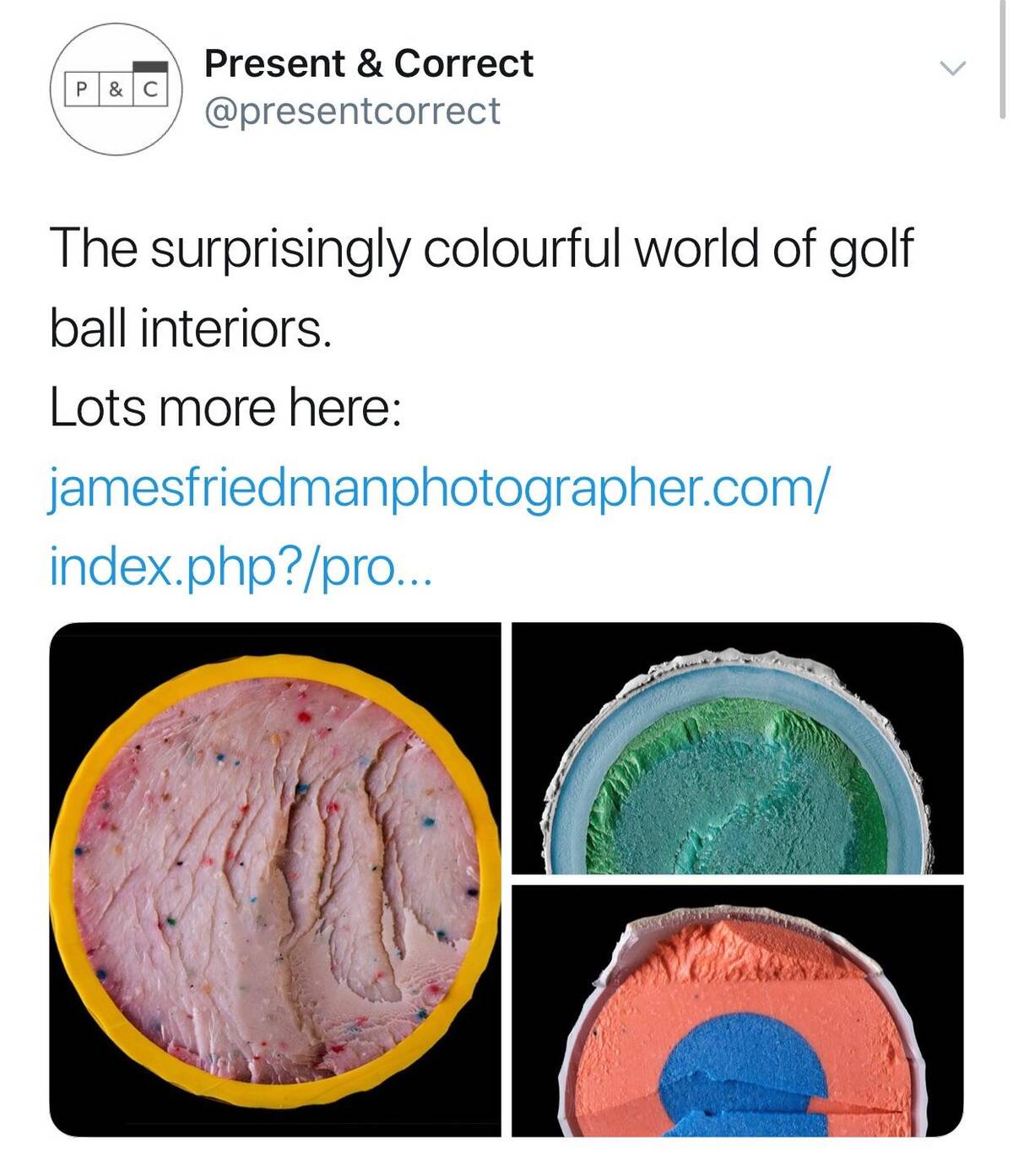1013x1176 pixels.
Task: Click the scrollbar at the top right edge
Action: tap(1002, 59)
